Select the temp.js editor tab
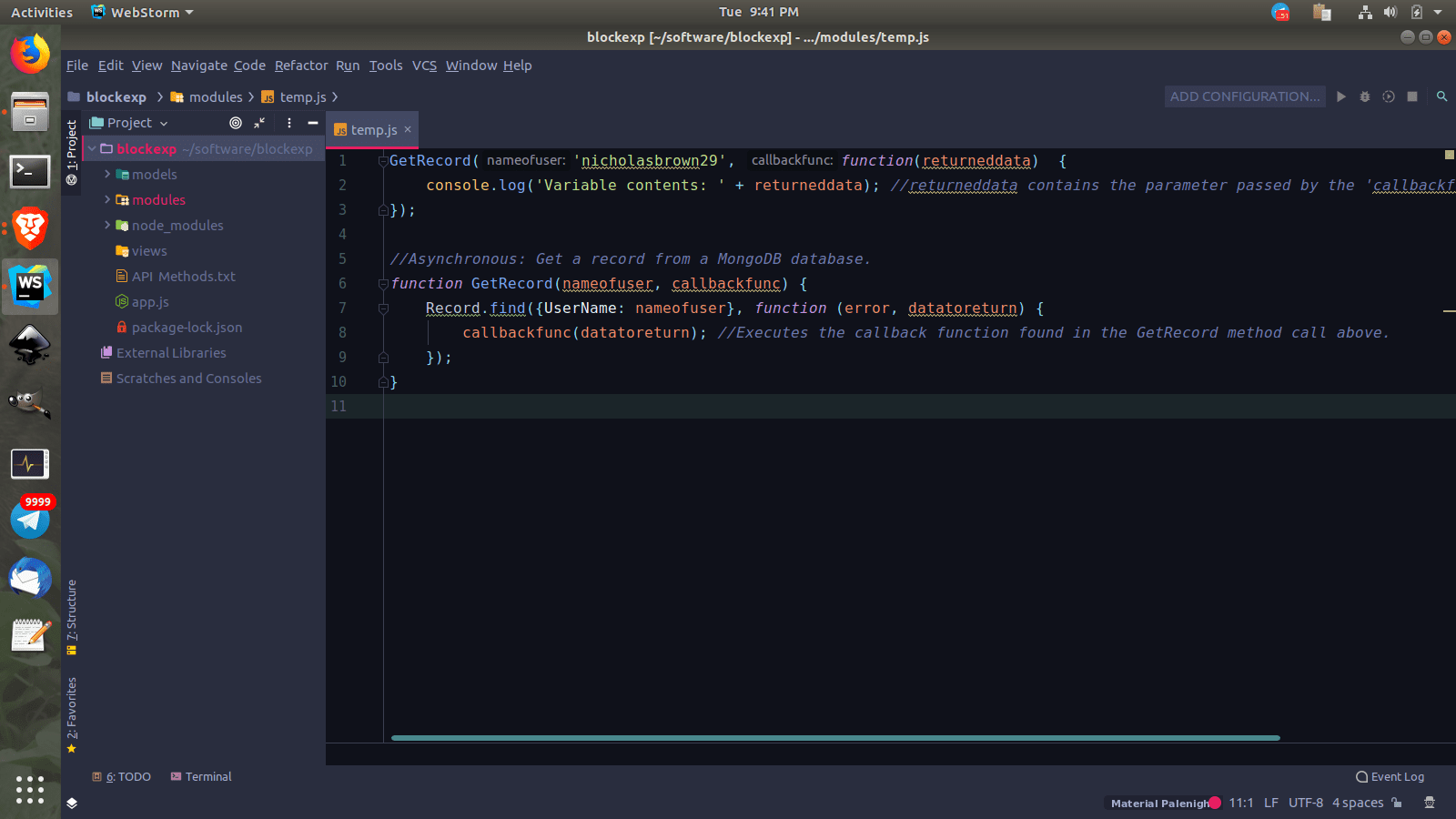Image resolution: width=1456 pixels, height=819 pixels. point(373,130)
